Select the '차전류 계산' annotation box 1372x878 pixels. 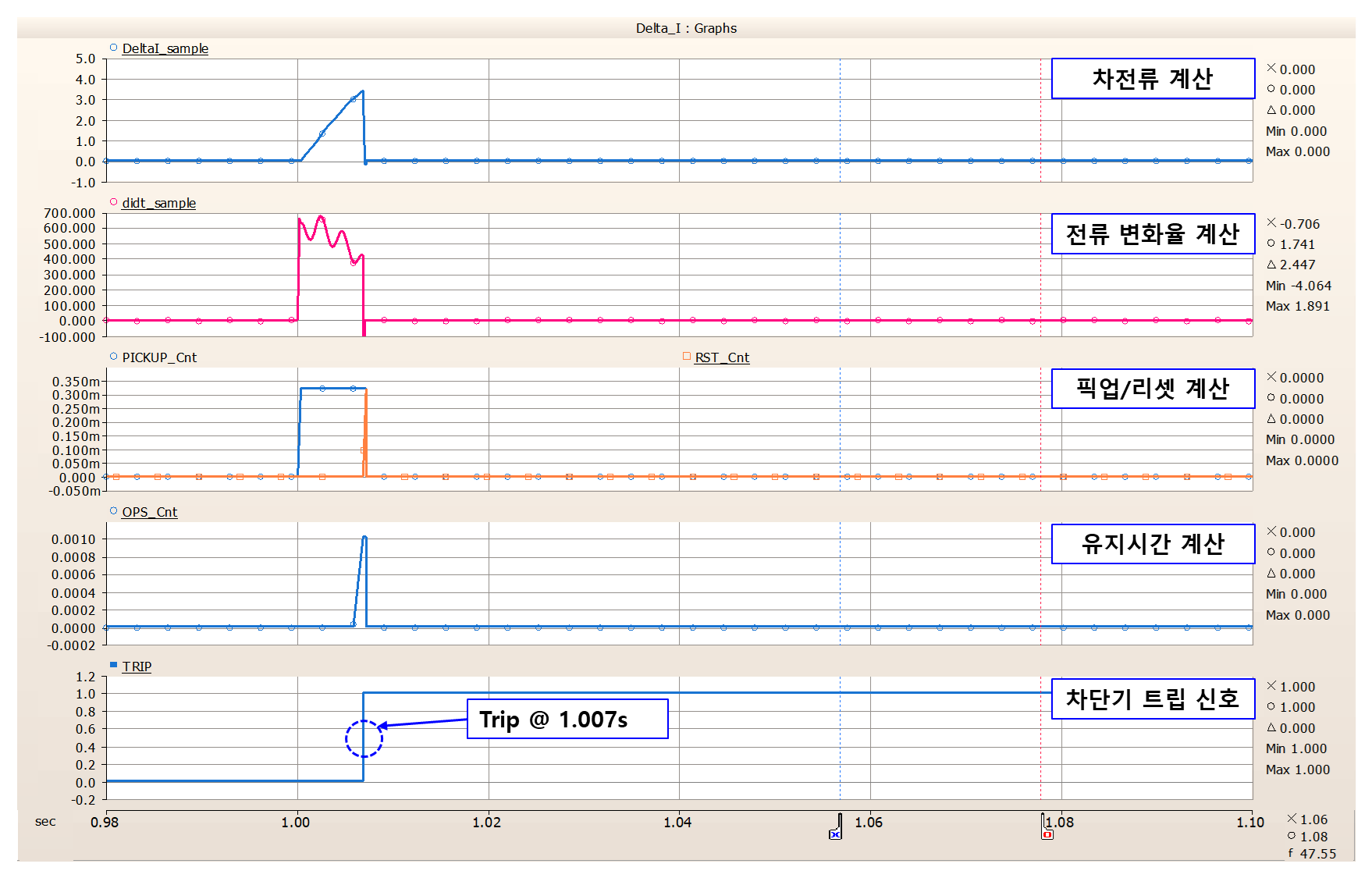(x=1153, y=79)
